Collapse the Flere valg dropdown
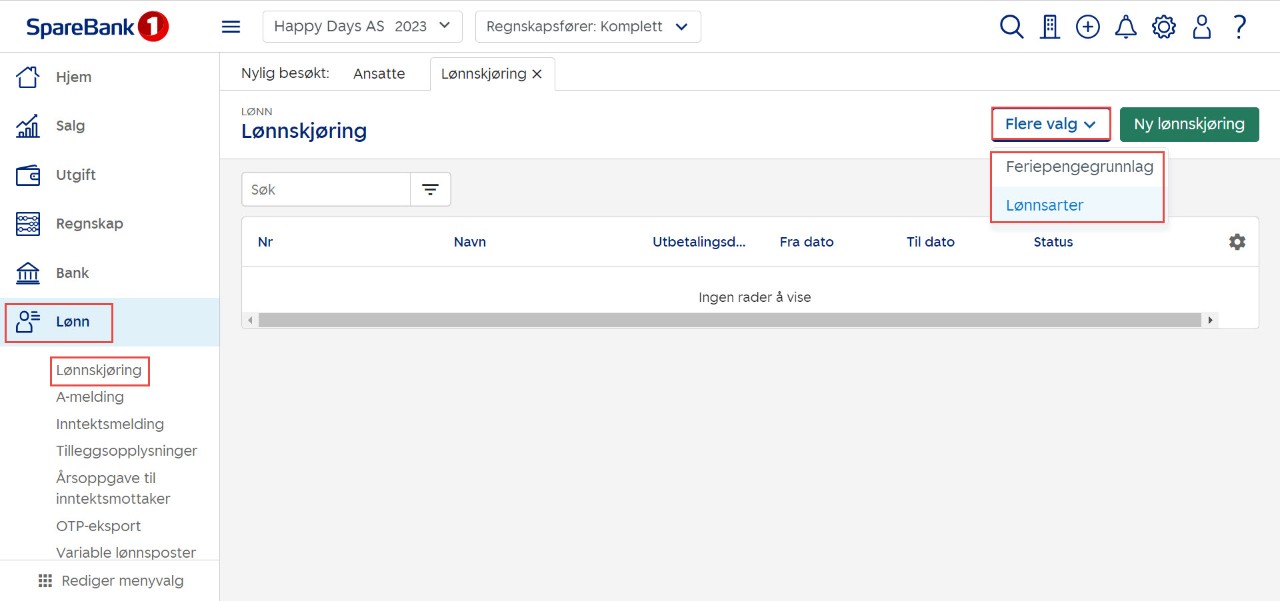The width and height of the screenshot is (1280, 601). click(x=1050, y=125)
